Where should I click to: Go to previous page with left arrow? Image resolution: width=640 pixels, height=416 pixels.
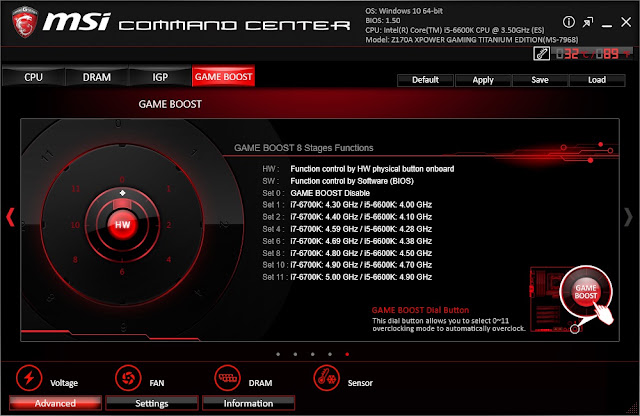tap(10, 217)
